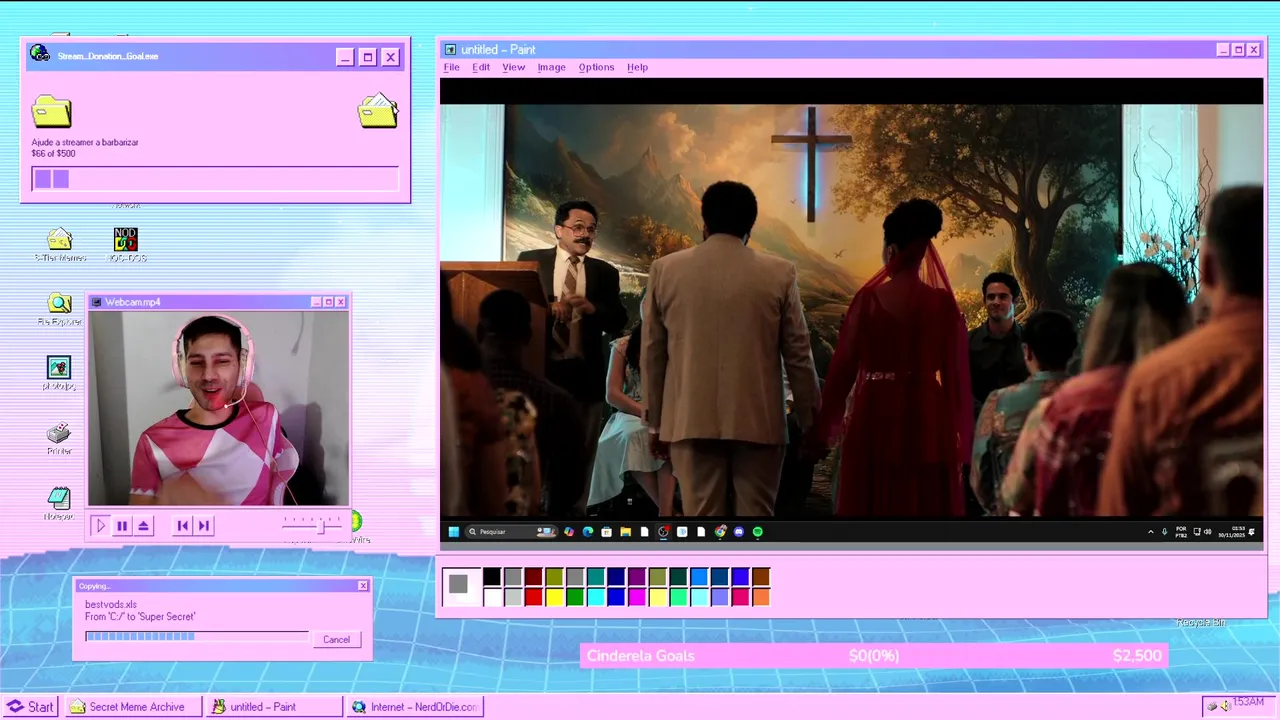Click the 1:53AM clock in system tray
Screen dimensions: 1280x720
[x=1248, y=703]
